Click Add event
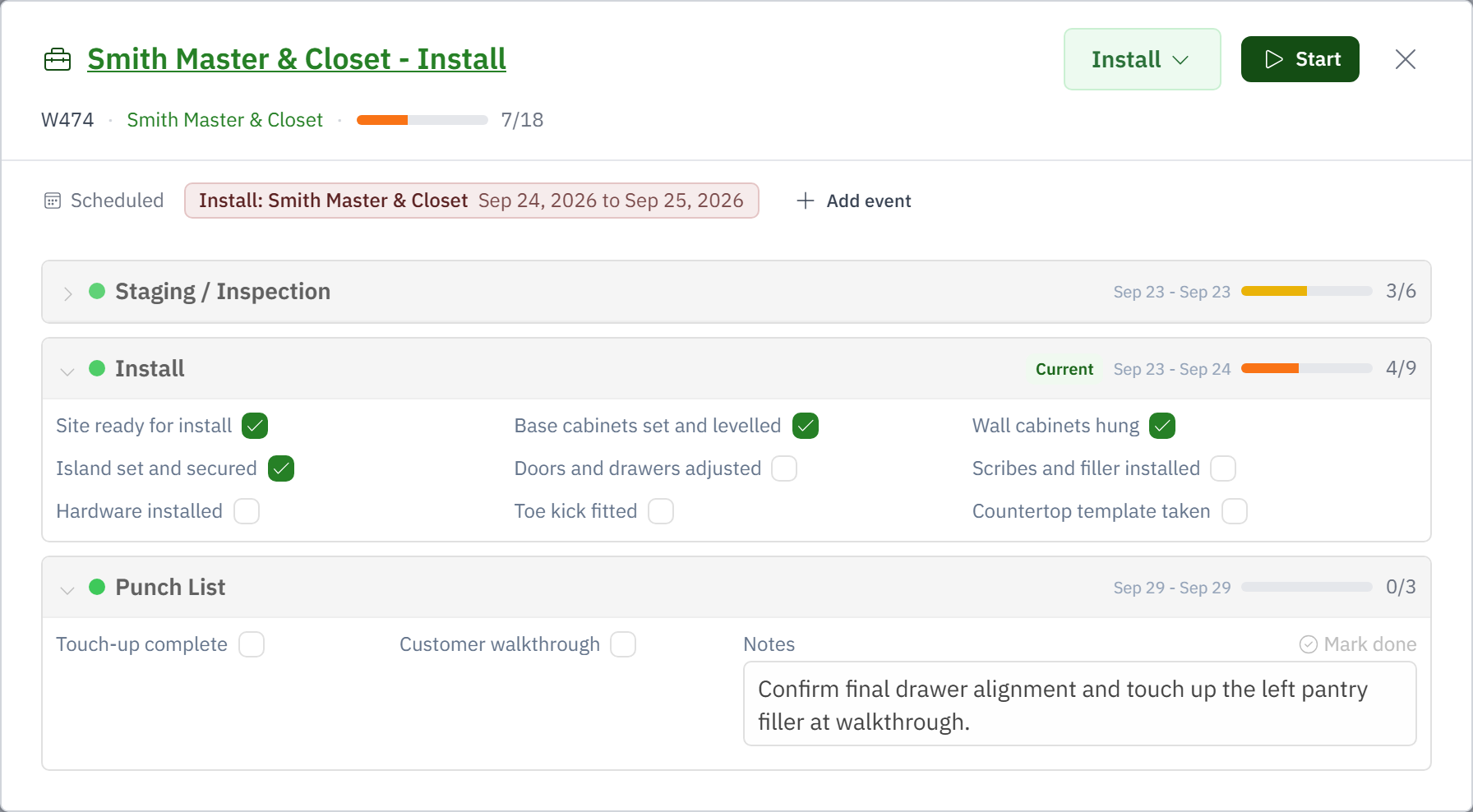 tap(854, 201)
